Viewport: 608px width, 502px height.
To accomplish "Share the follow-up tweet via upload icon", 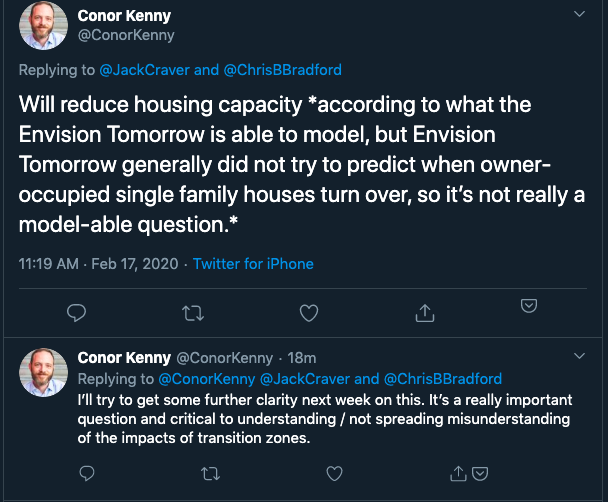I will (458, 473).
